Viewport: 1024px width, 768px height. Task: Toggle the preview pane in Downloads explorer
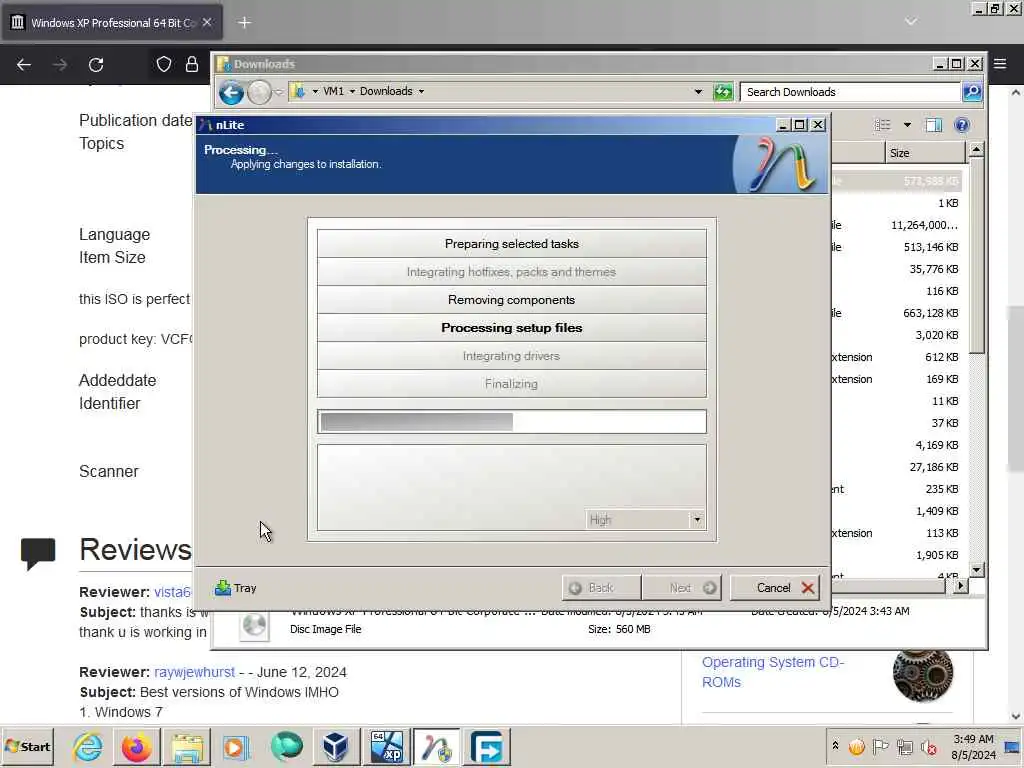point(934,125)
